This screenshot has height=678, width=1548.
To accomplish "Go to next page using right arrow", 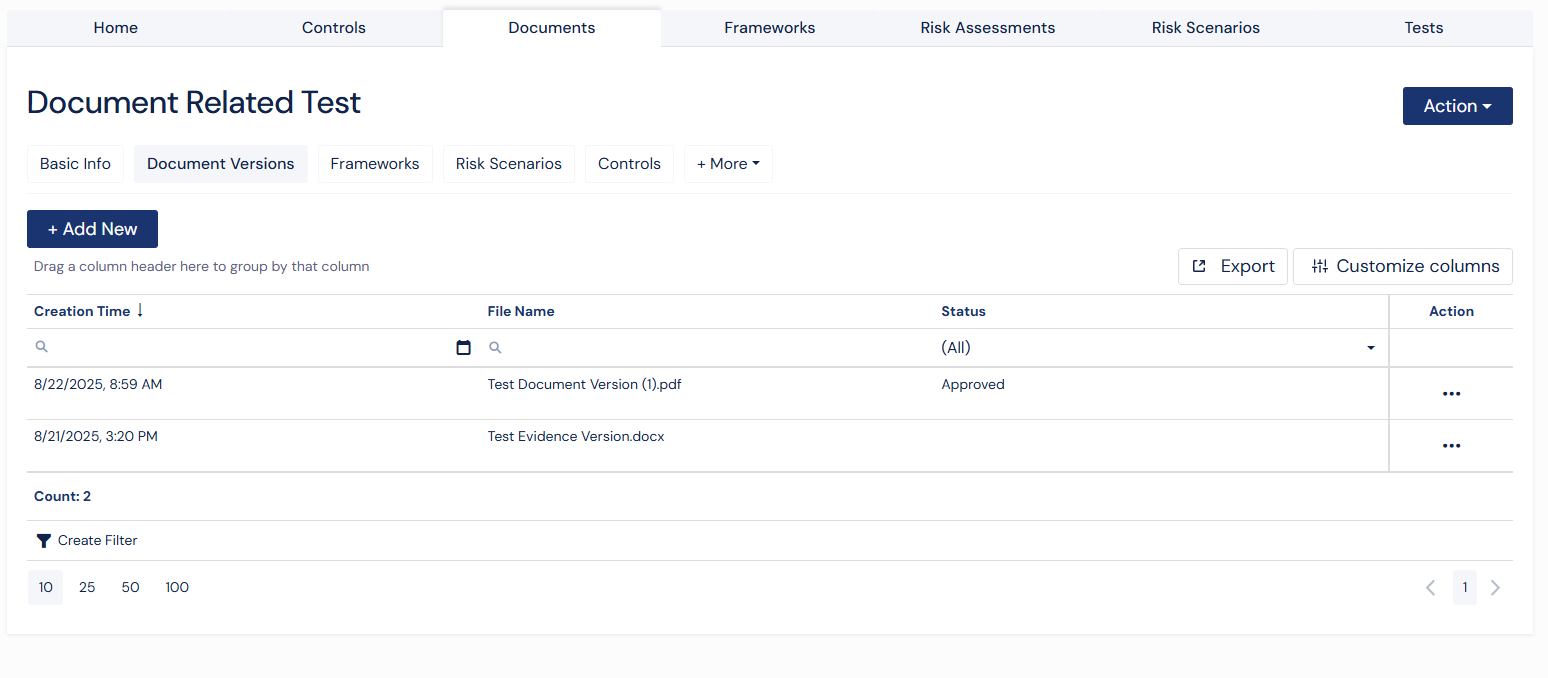I will [x=1495, y=588].
